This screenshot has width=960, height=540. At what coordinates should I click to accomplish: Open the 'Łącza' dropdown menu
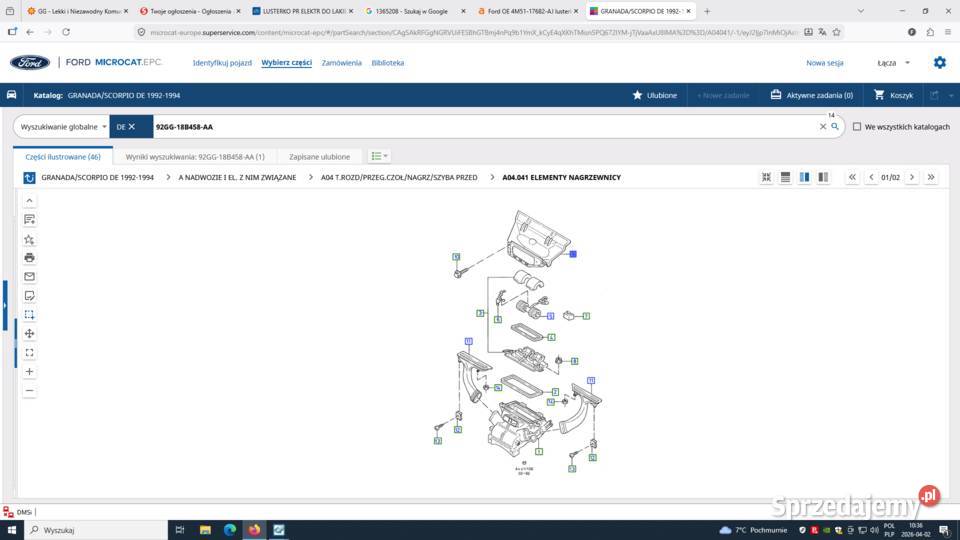[893, 63]
